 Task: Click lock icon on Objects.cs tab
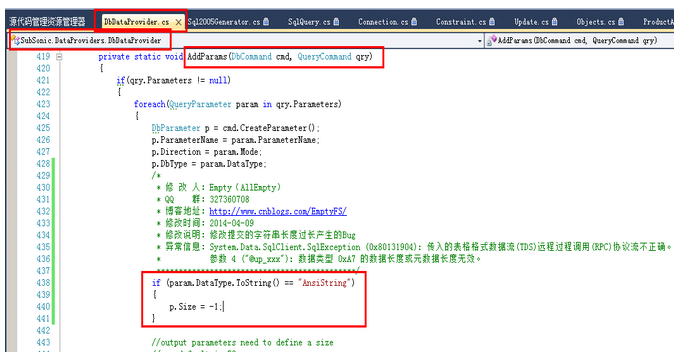click(621, 21)
